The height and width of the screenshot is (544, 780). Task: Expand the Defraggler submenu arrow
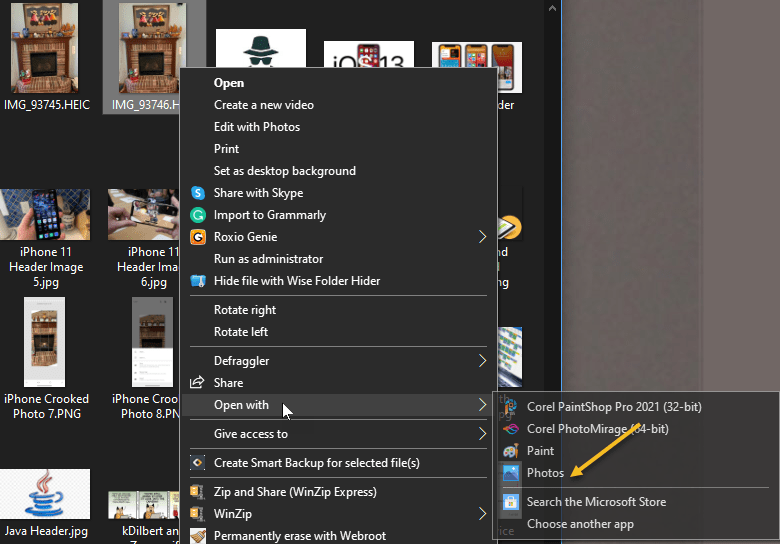point(482,360)
